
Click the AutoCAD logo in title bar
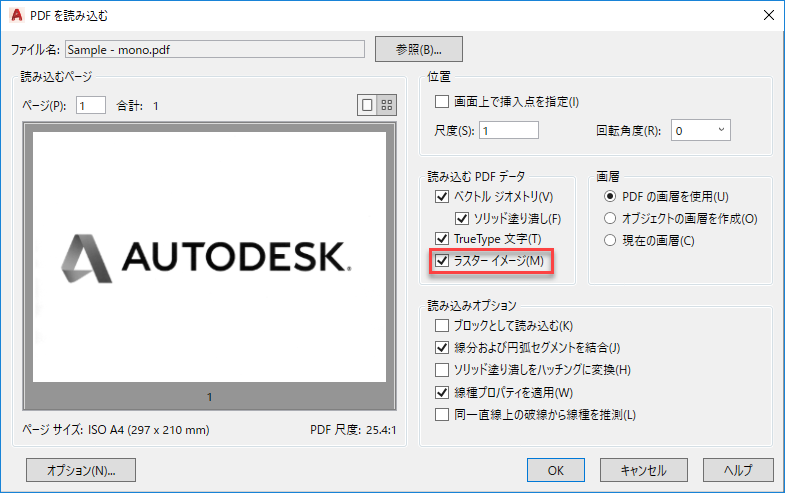(17, 16)
